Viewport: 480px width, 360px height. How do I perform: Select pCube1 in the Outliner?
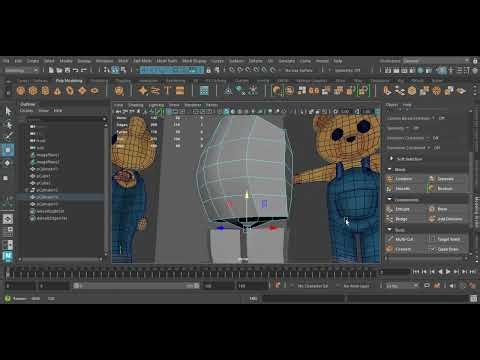click(x=43, y=176)
